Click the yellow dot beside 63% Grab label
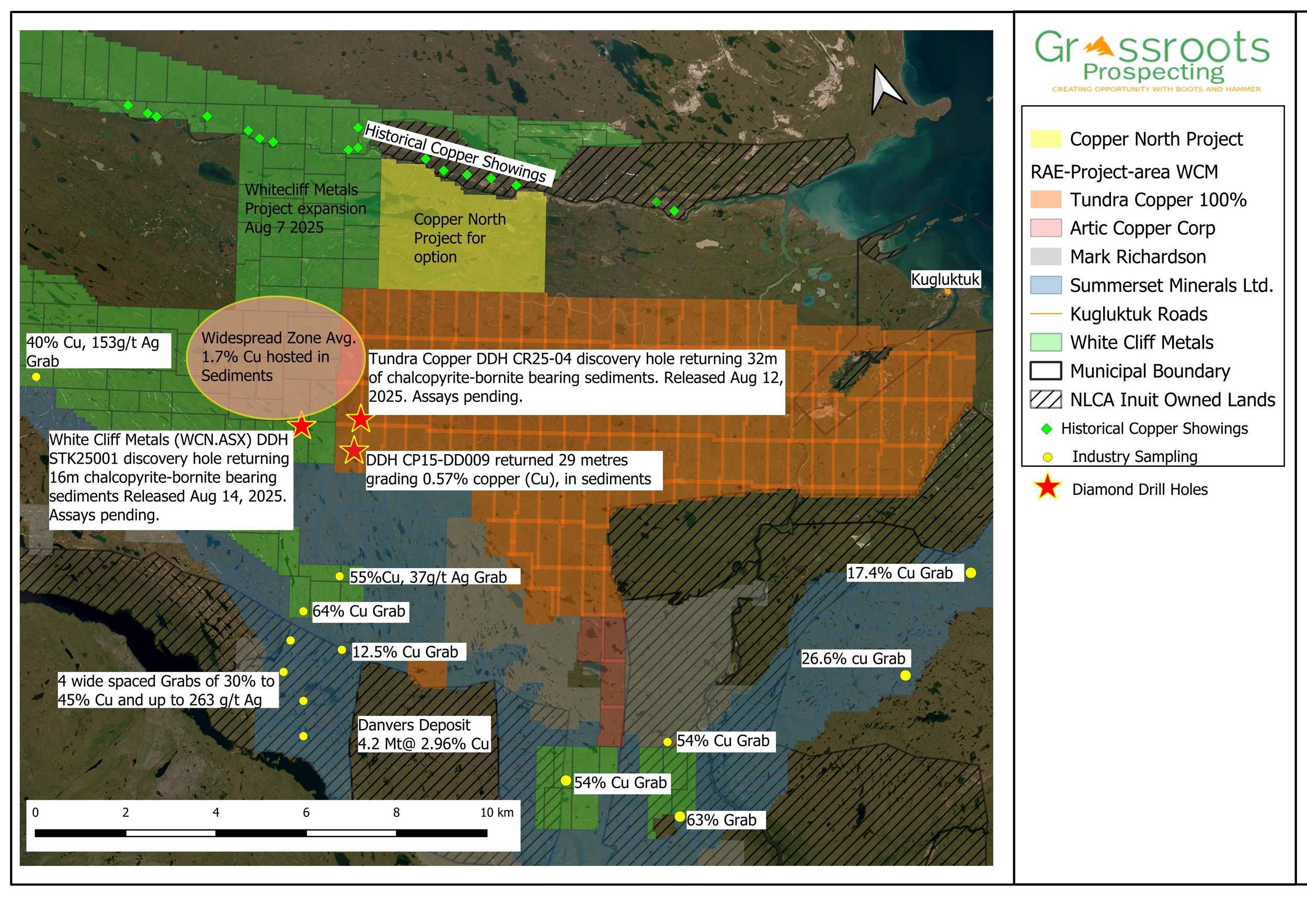 (x=680, y=816)
